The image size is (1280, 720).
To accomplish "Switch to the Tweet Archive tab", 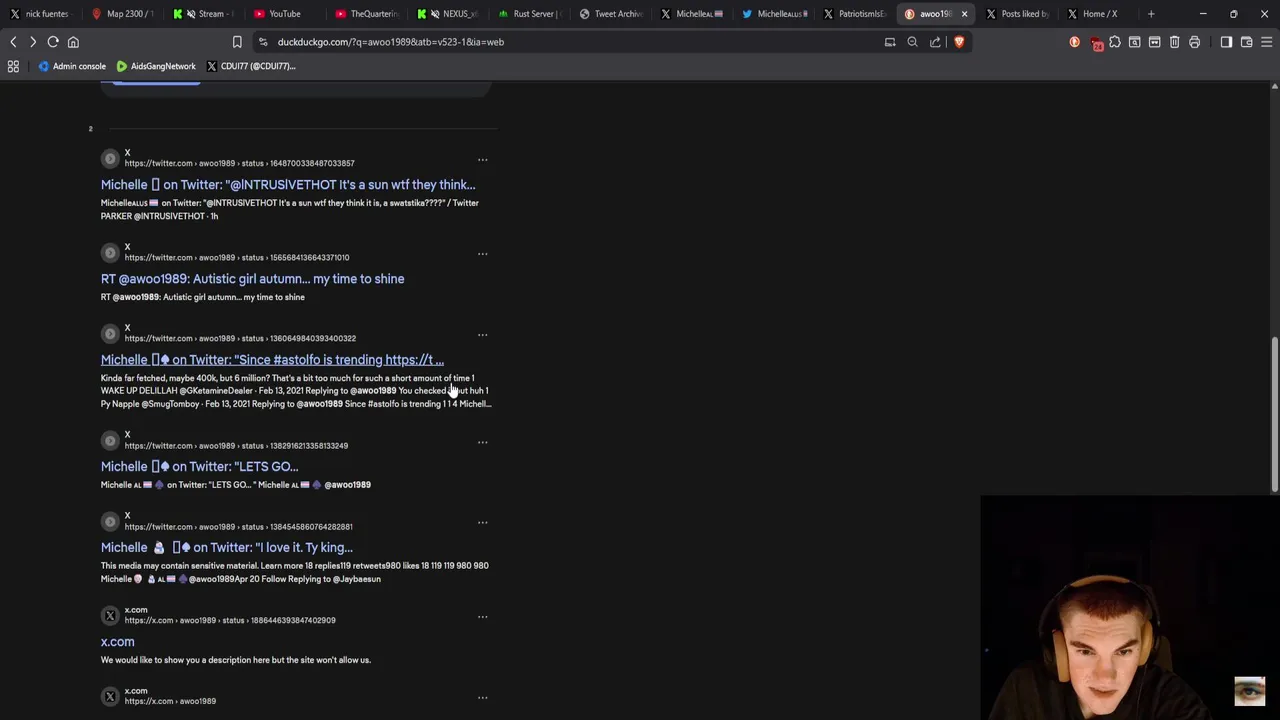I will coord(611,14).
